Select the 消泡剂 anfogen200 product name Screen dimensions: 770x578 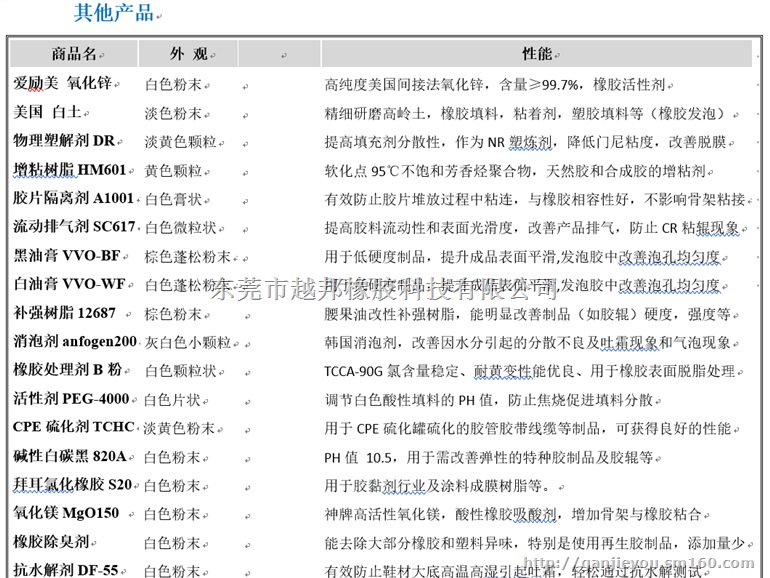[x=75, y=342]
